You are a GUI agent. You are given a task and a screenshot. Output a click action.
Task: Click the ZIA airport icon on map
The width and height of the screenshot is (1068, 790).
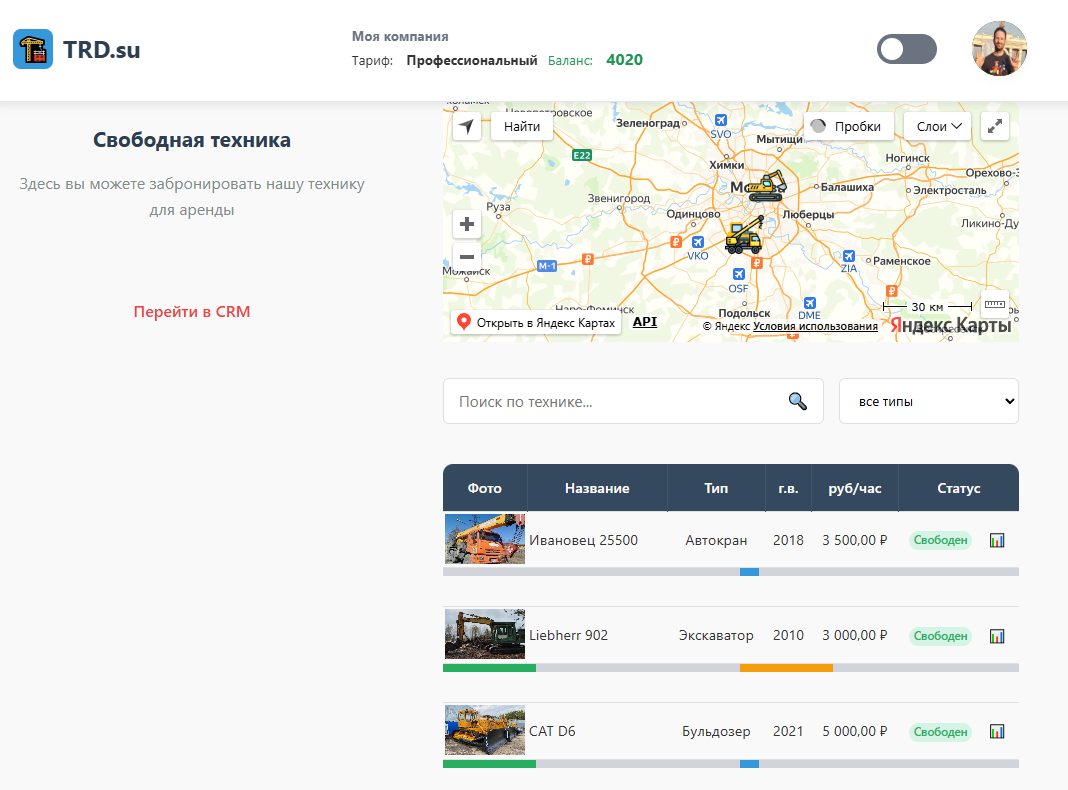tap(849, 256)
